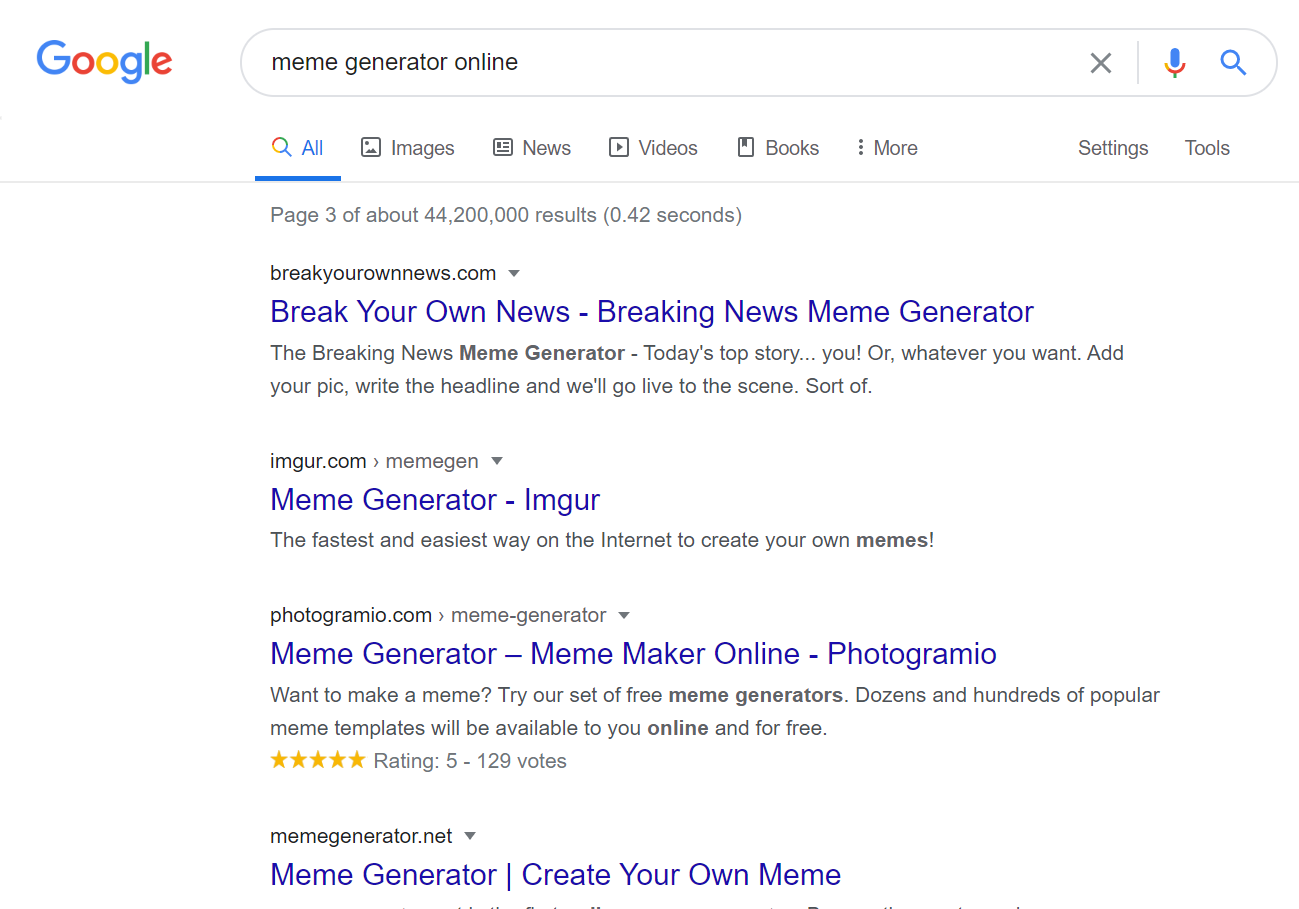Expand the More search categories menu
The width and height of the screenshot is (1299, 909).
(887, 148)
